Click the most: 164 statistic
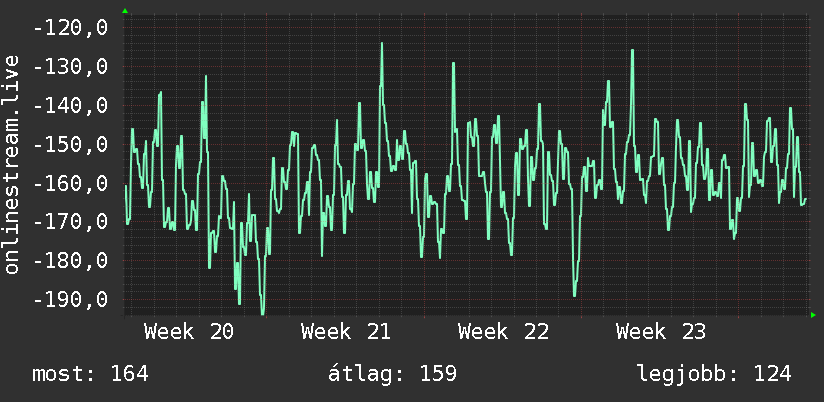 [x=90, y=374]
